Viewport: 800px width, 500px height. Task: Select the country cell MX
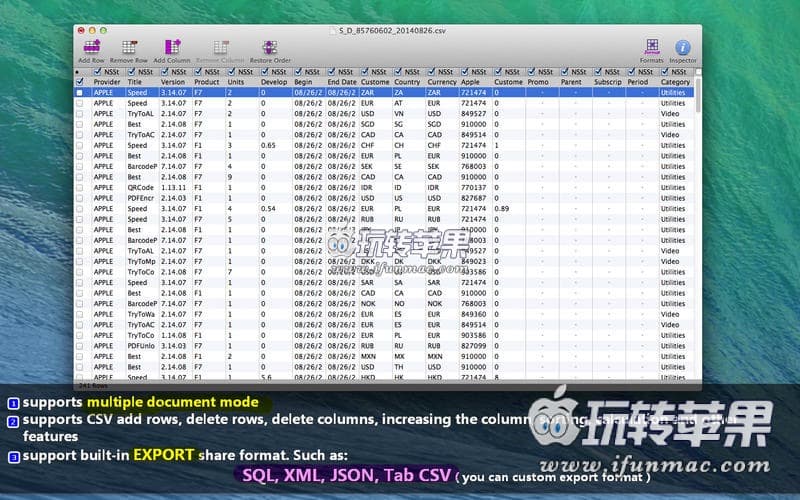[x=399, y=357]
